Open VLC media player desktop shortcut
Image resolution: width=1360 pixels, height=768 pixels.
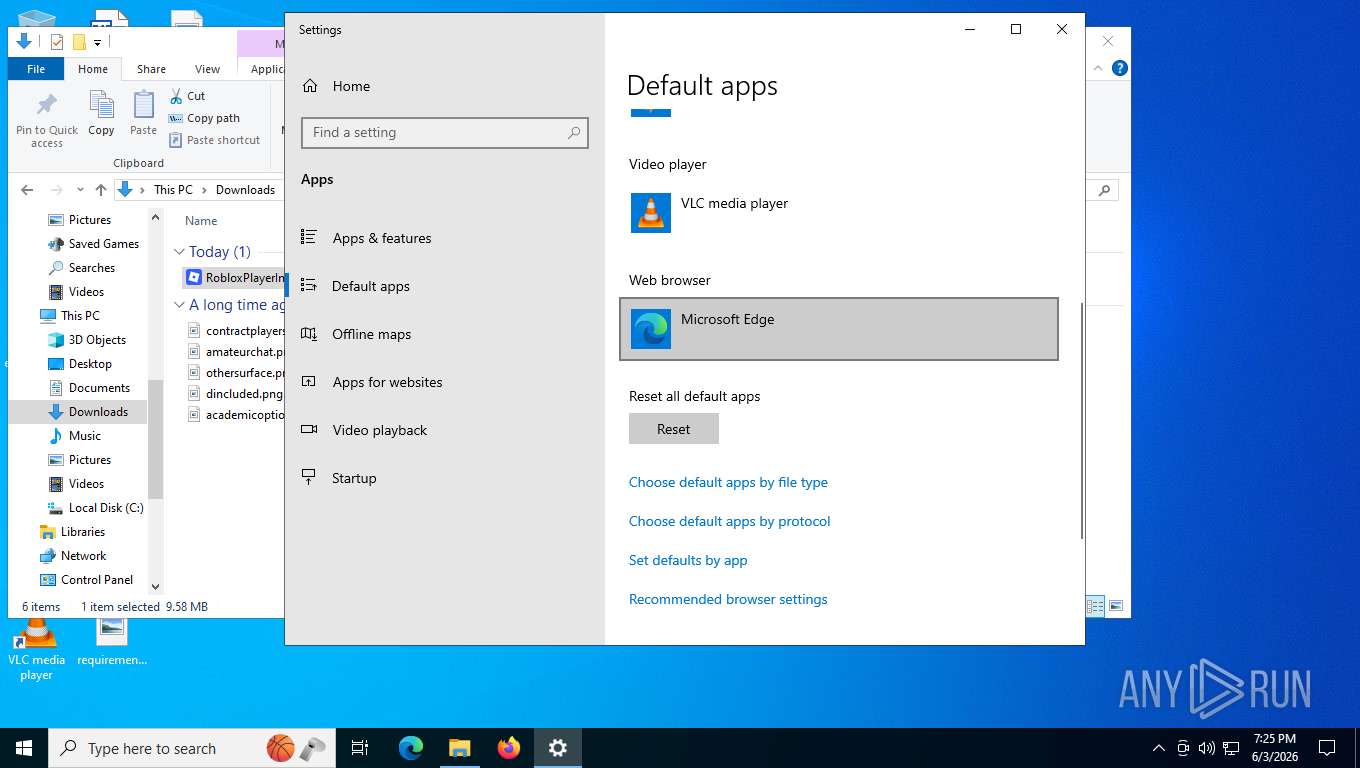pos(36,650)
